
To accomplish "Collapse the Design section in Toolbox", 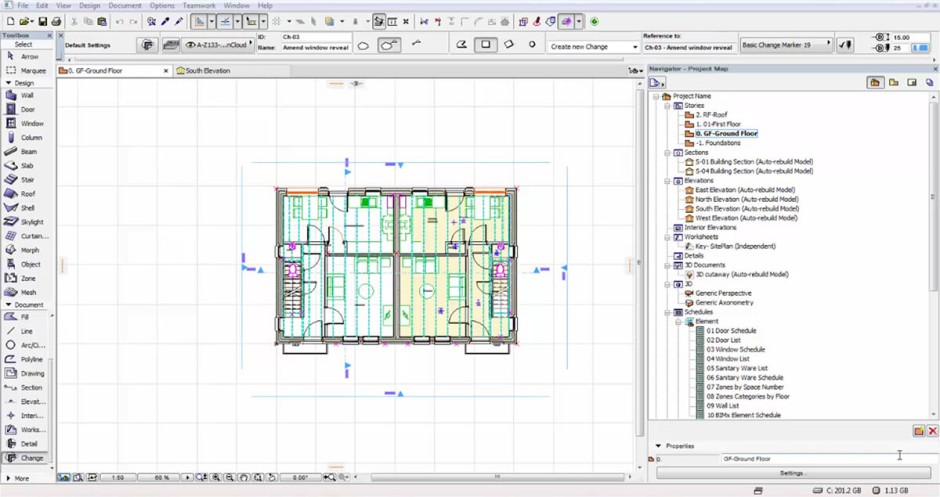I will click(9, 83).
